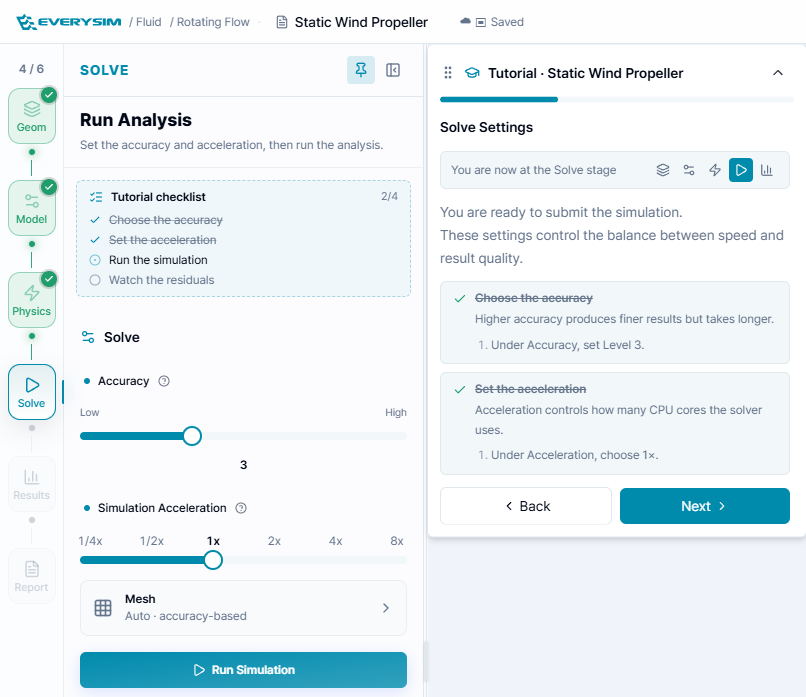This screenshot has width=806, height=697.
Task: Click the Saved status label
Action: 507,22
